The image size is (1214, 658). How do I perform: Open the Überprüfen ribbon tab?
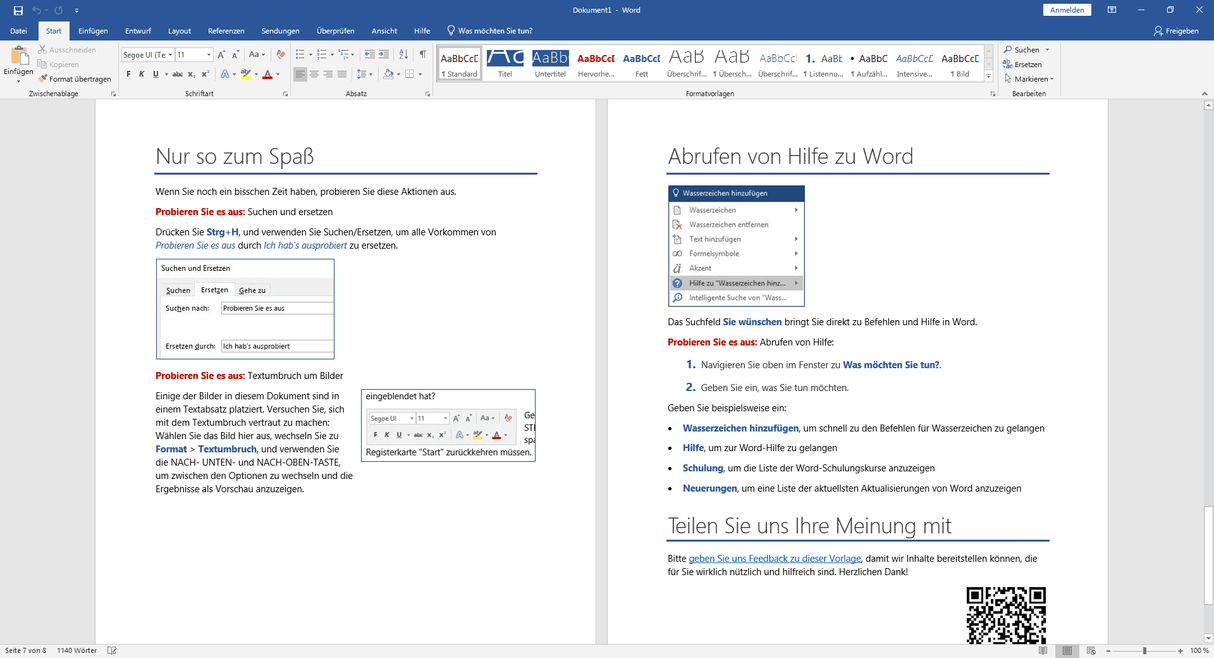click(334, 30)
